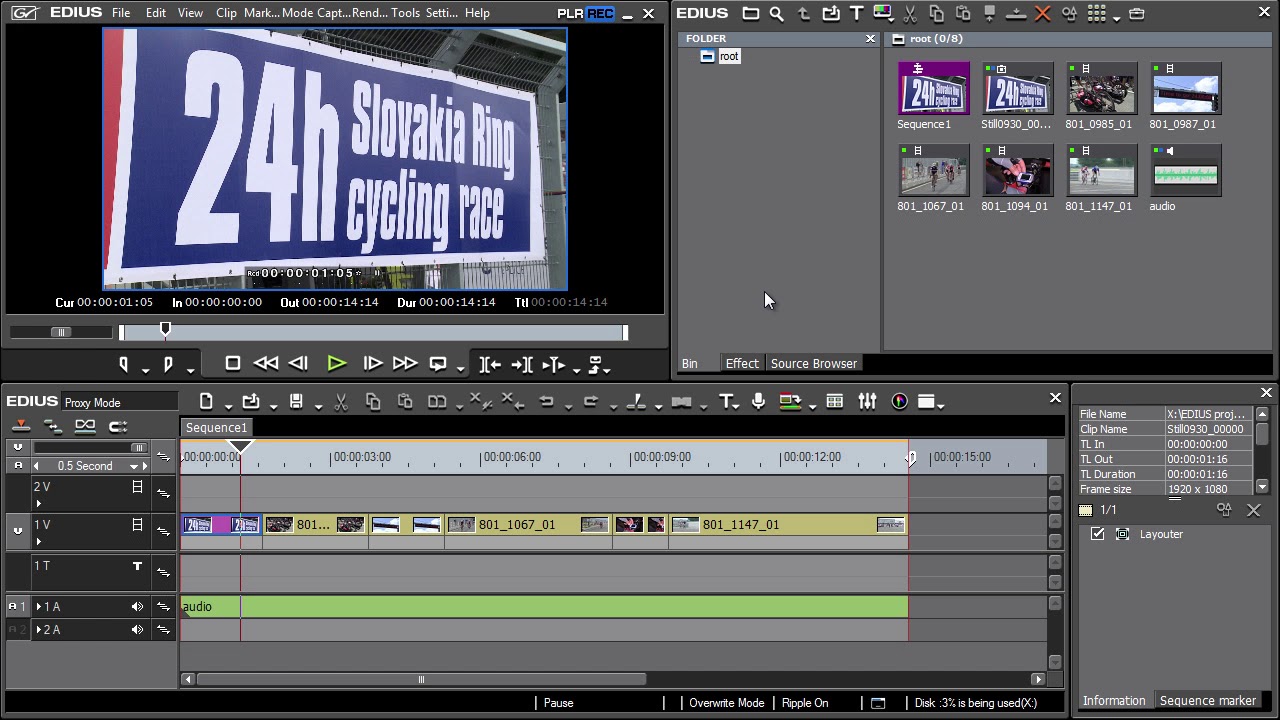
Task: Click the Export icon in the player
Action: pos(595,364)
